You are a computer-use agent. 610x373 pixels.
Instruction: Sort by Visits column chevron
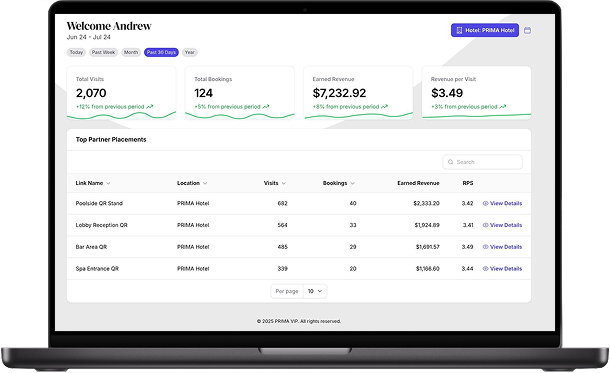click(284, 183)
